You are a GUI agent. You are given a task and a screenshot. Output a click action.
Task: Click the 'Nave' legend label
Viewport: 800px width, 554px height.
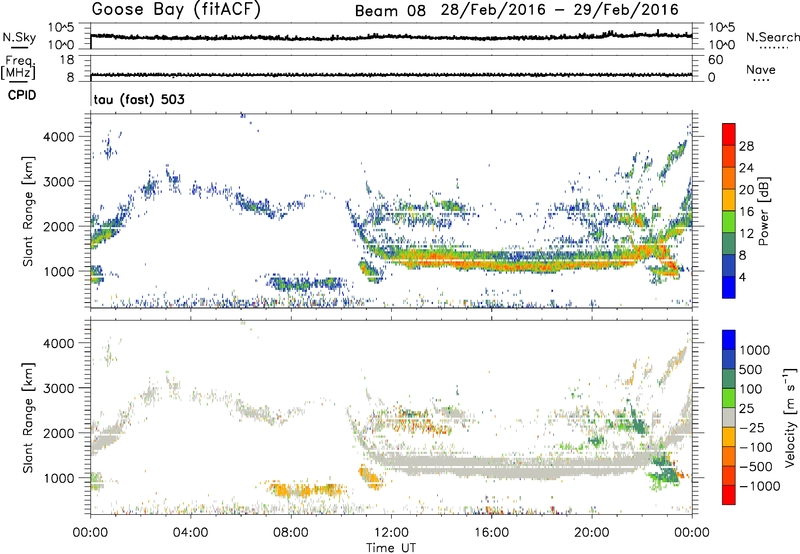(x=761, y=69)
